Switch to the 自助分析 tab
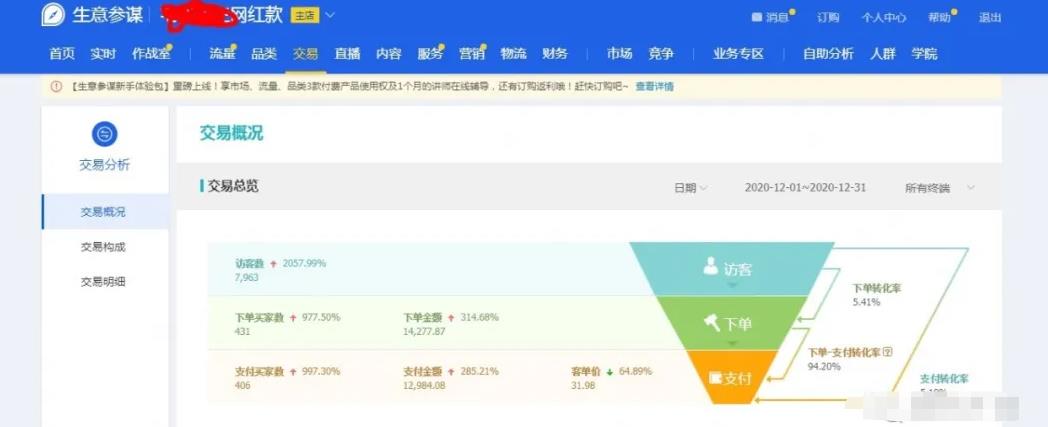Image resolution: width=1048 pixels, height=427 pixels. pos(828,54)
